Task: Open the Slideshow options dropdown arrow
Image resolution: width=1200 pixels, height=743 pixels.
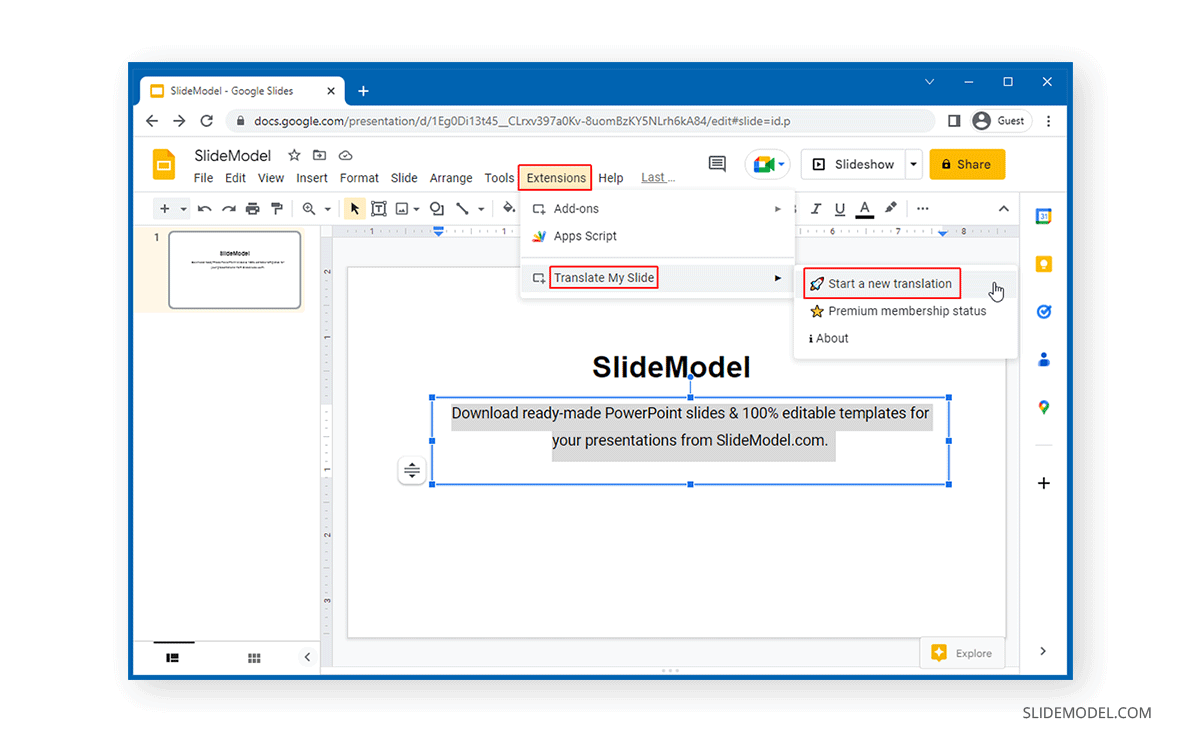Action: (x=913, y=164)
